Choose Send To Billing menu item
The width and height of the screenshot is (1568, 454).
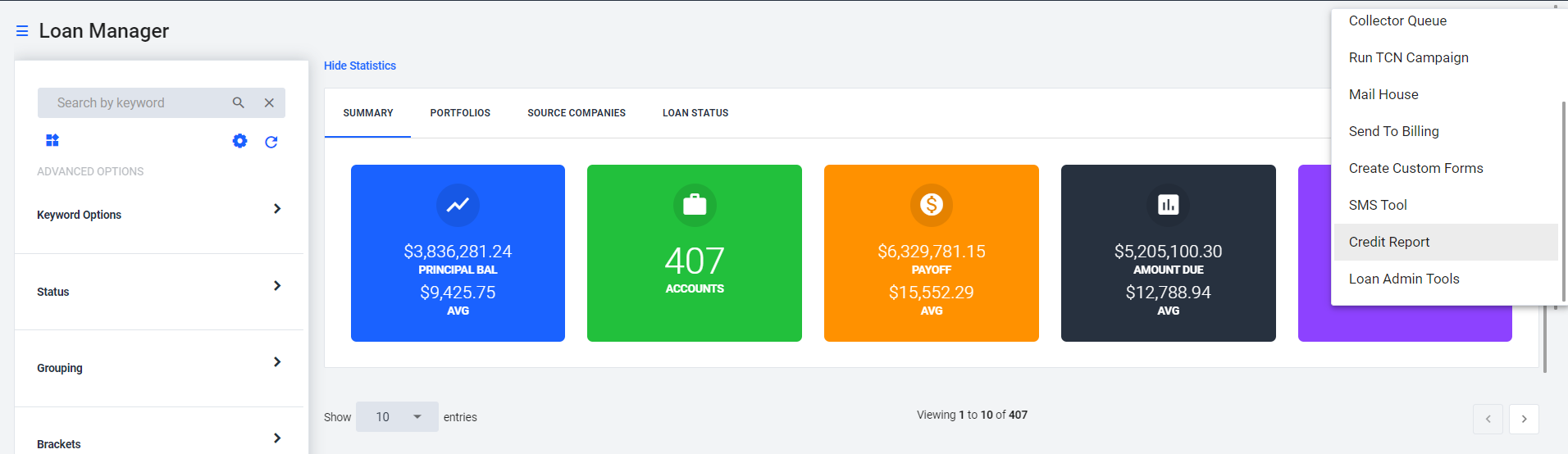[x=1446, y=131]
